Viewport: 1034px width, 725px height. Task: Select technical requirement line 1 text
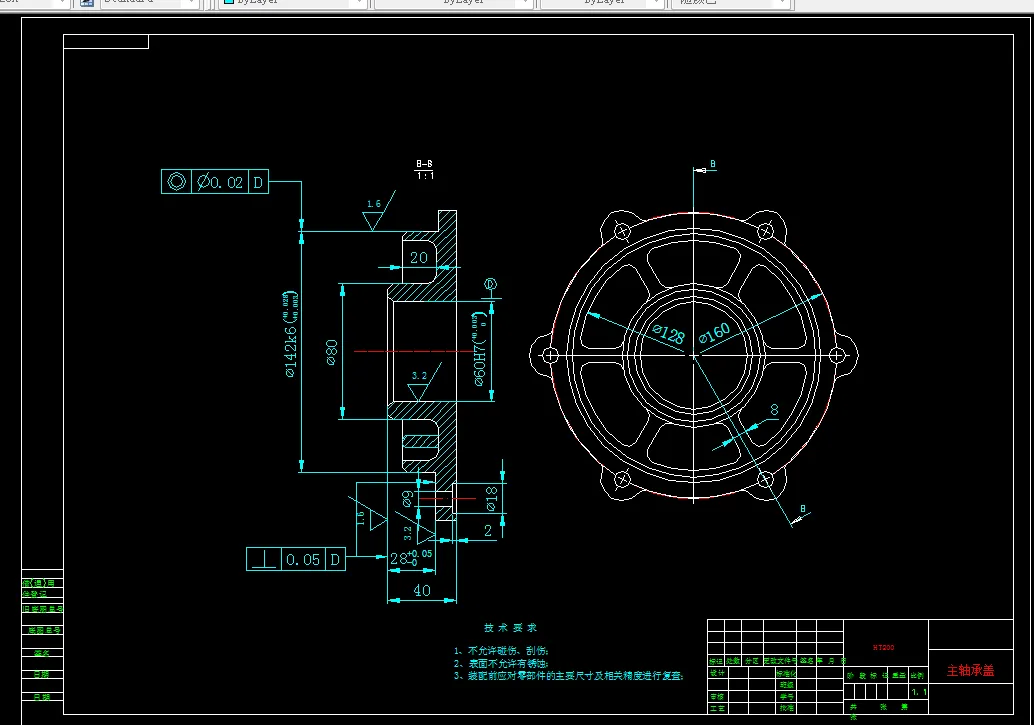pos(501,650)
